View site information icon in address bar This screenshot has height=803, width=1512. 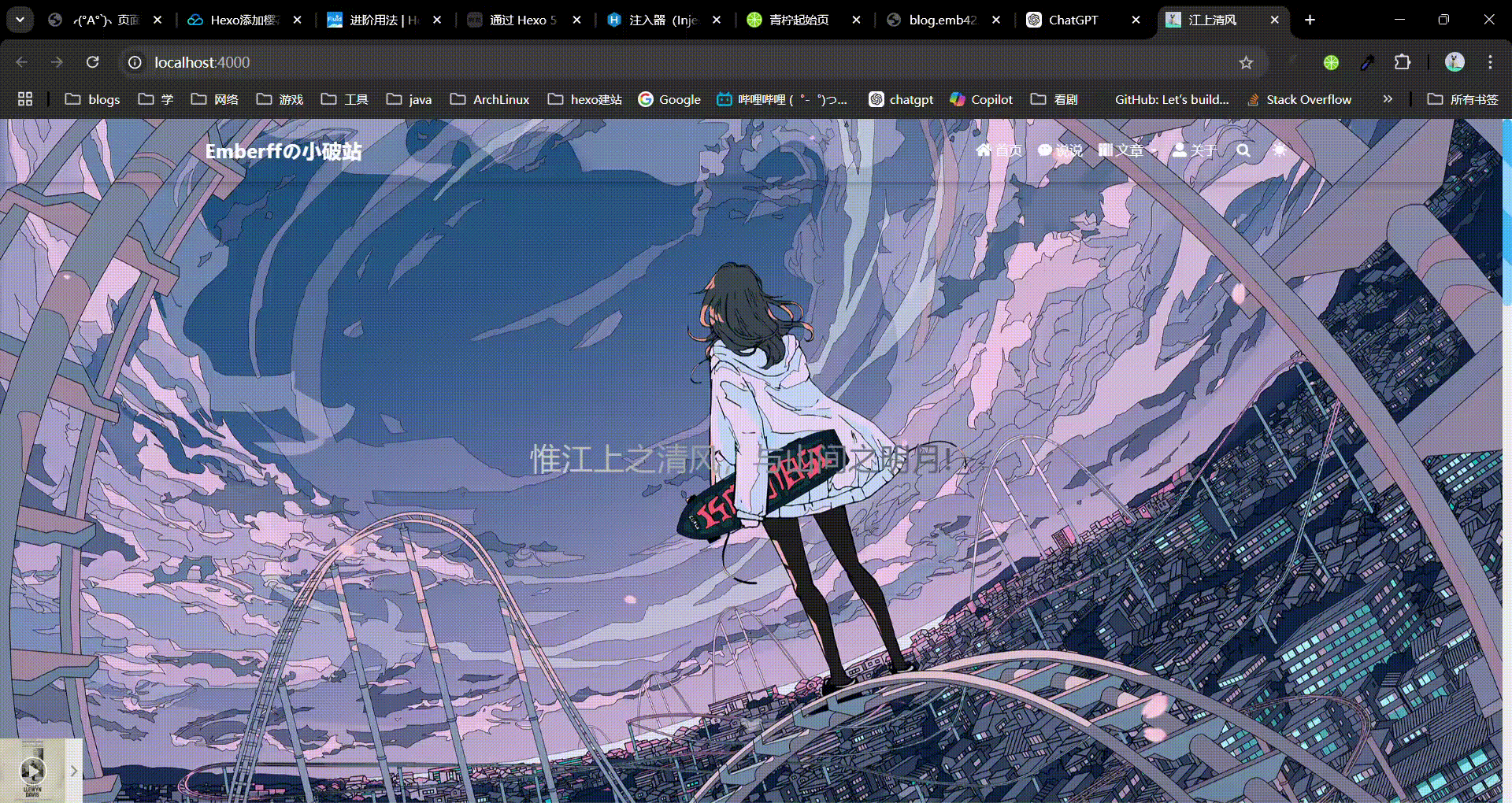135,62
